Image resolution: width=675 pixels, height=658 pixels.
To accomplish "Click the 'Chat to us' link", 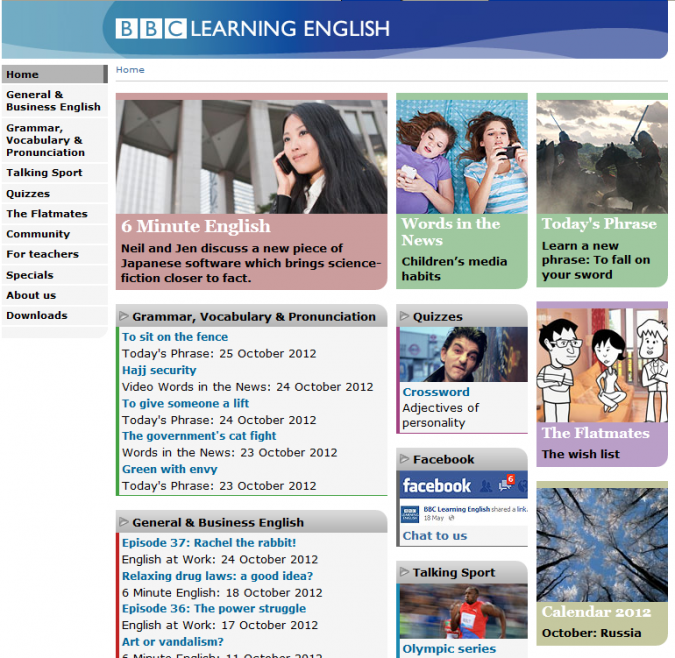I will tap(435, 536).
